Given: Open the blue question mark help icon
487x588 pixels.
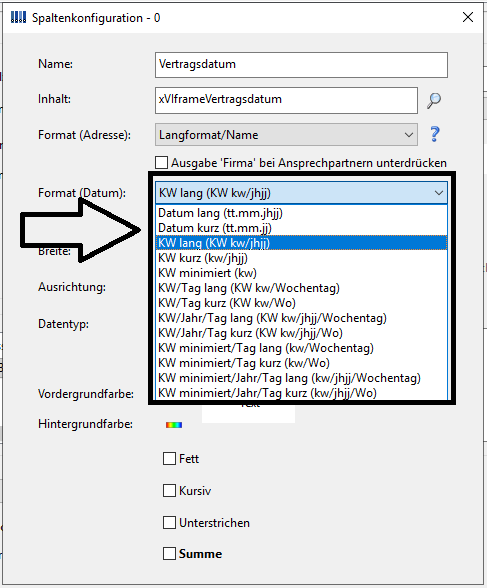Looking at the screenshot, I should coord(435,134).
